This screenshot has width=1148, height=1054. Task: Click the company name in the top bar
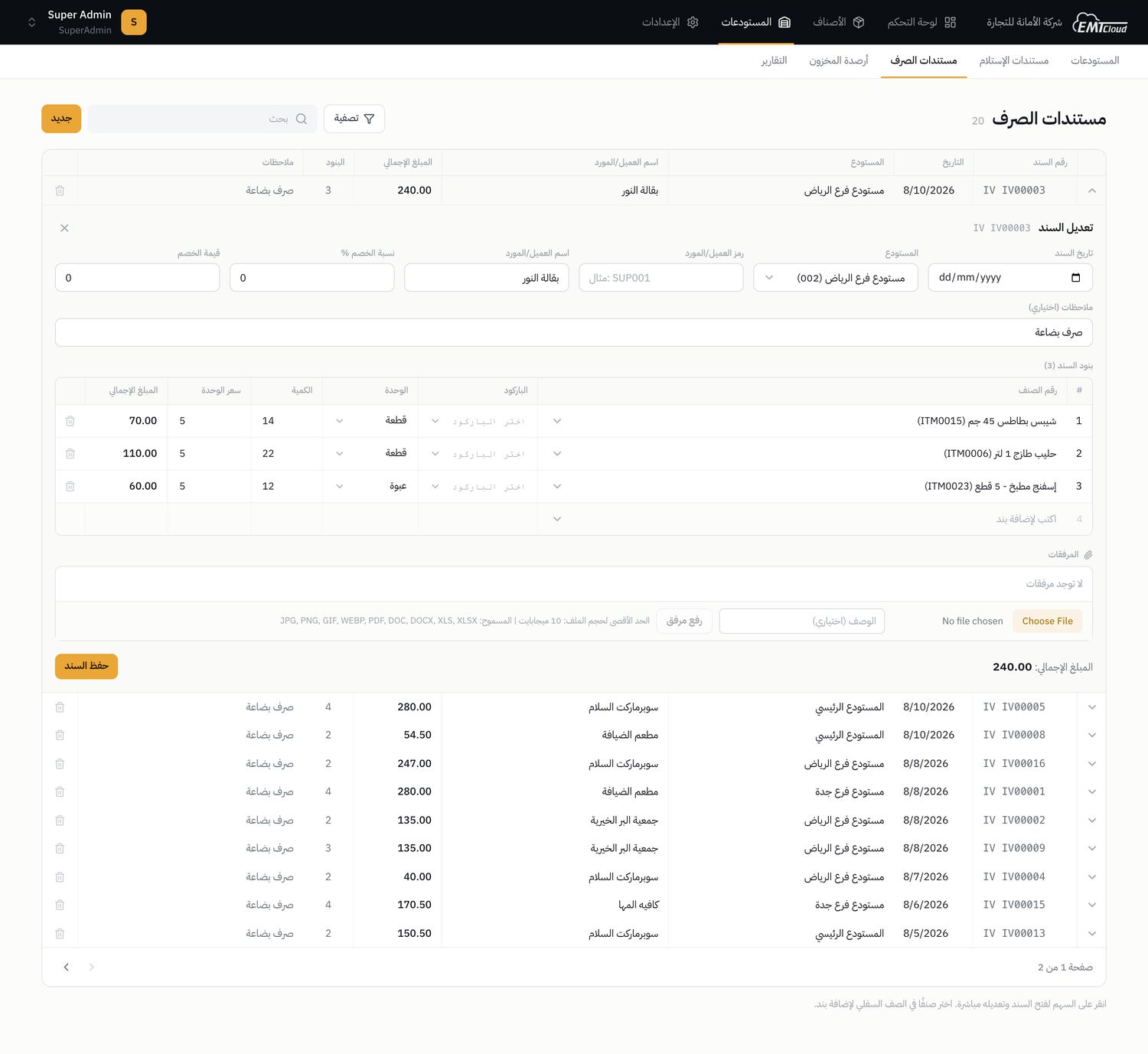pyautogui.click(x=1024, y=22)
